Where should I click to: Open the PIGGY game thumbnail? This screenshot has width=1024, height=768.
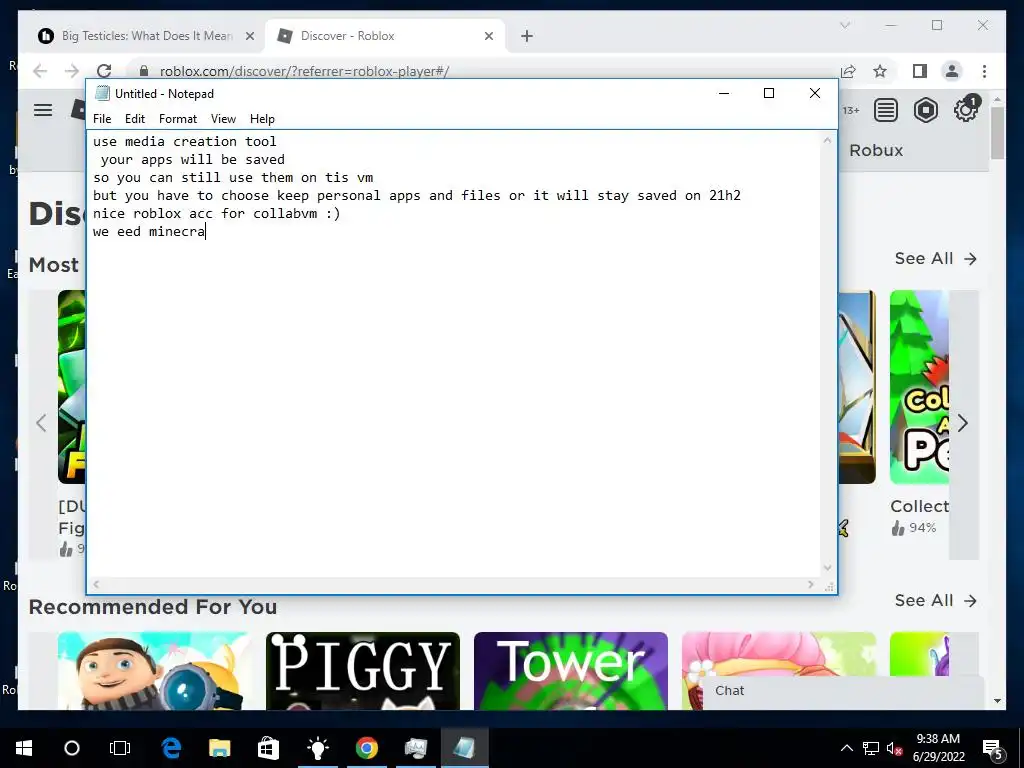[x=362, y=671]
